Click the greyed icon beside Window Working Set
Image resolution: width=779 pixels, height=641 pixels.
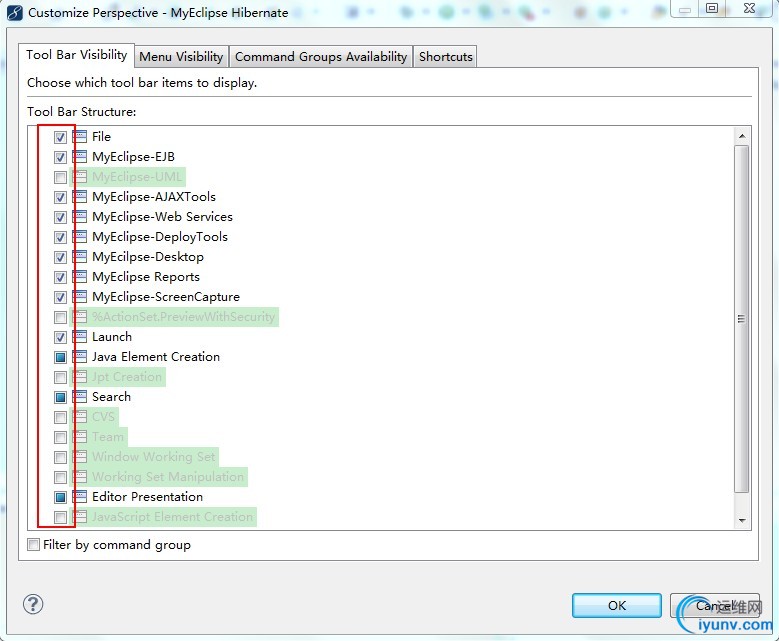click(79, 457)
